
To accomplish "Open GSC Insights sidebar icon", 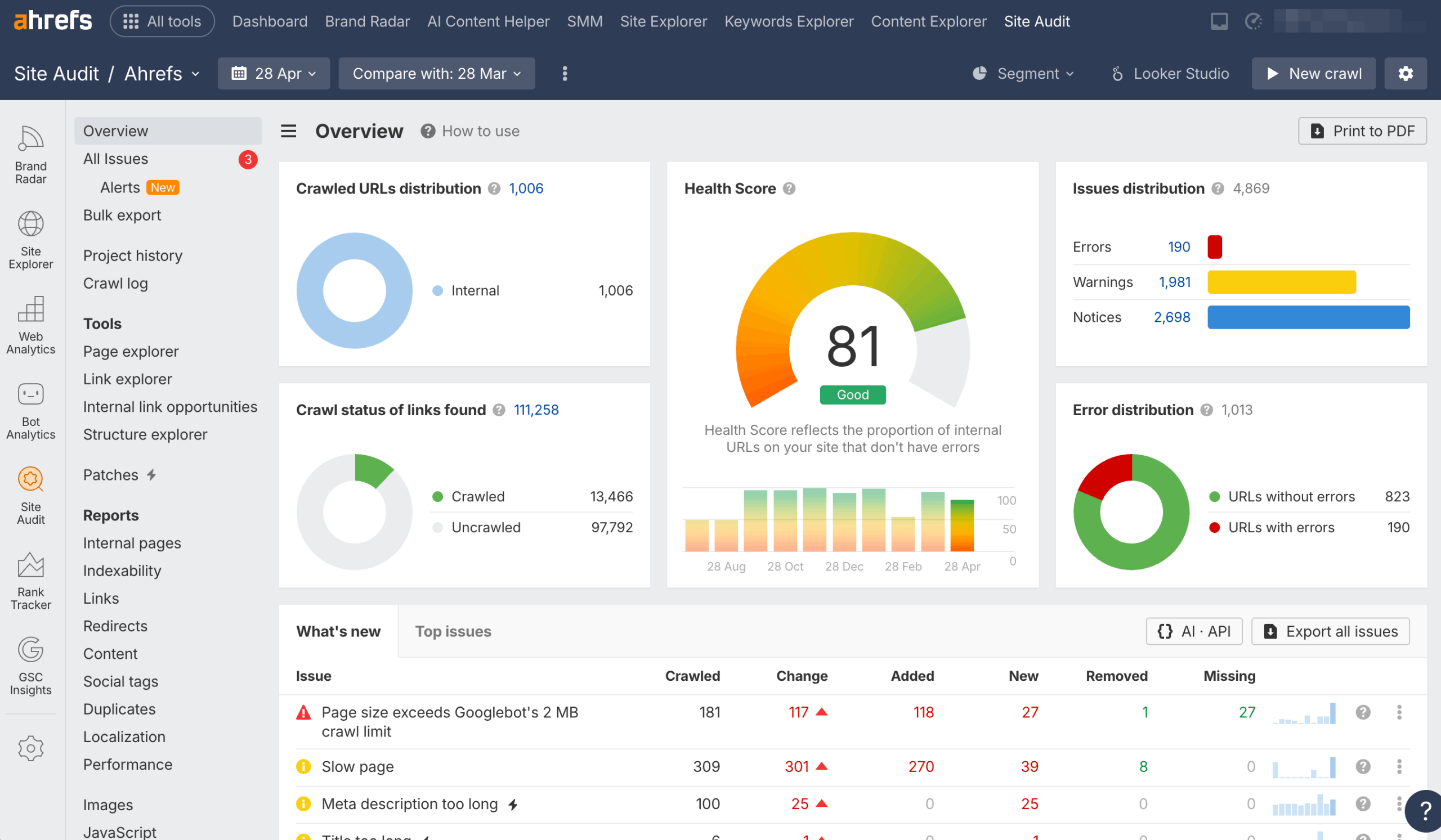I will [x=31, y=666].
